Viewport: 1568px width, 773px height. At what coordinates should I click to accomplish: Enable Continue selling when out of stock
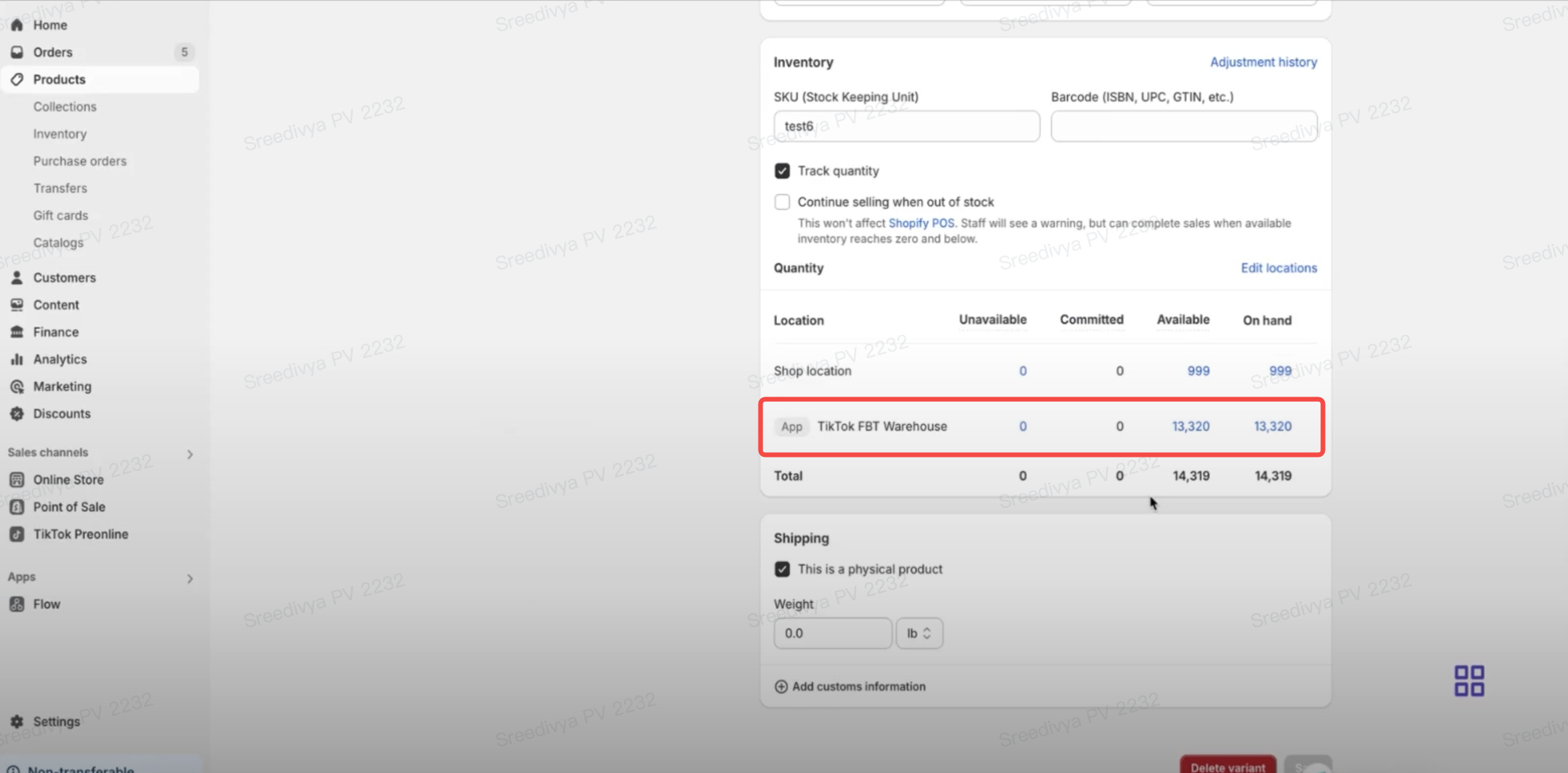pos(782,202)
